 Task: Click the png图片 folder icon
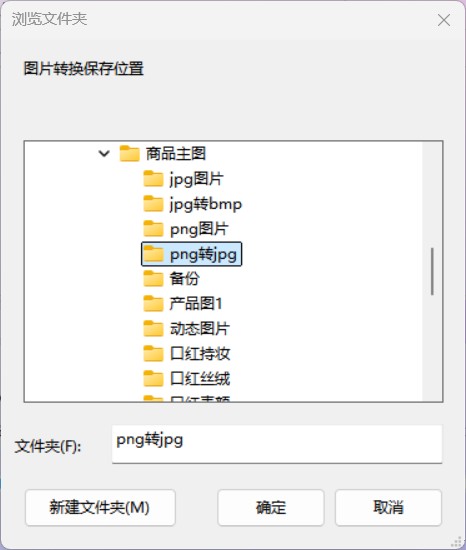click(153, 229)
